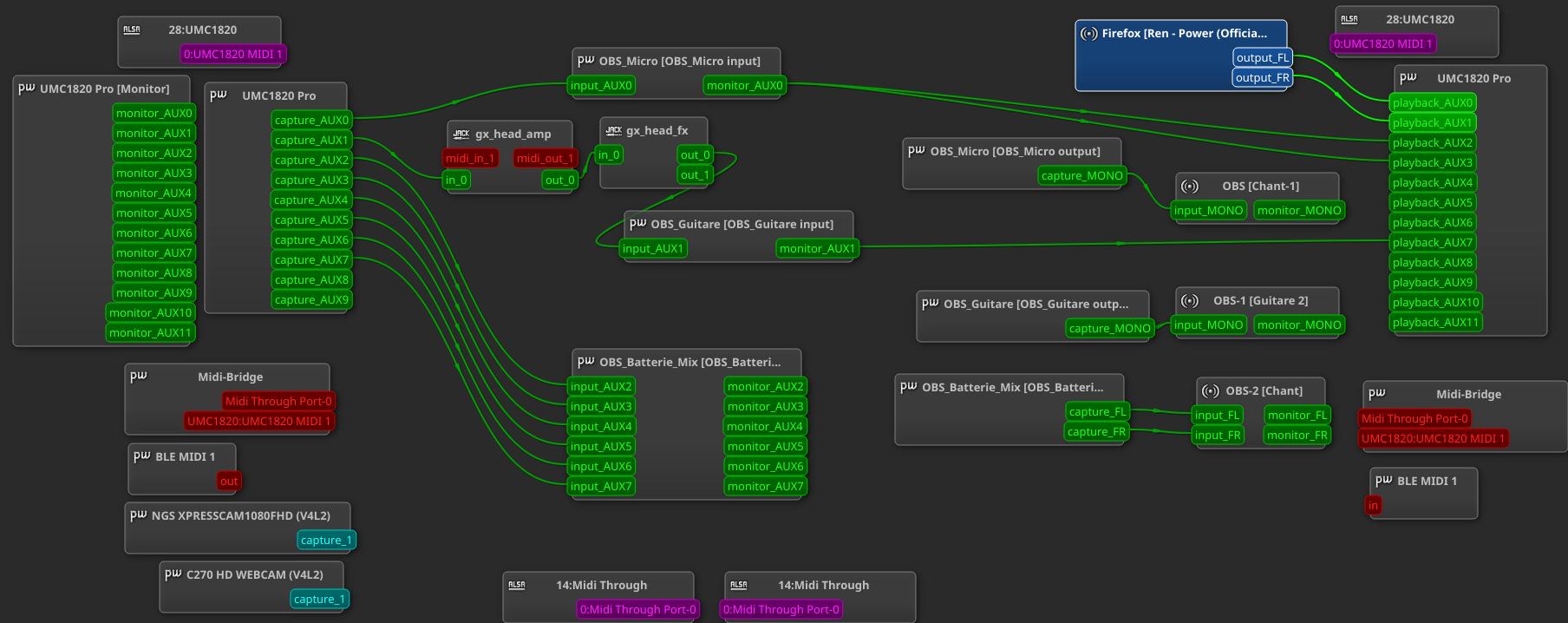Click the PipeWire icon of C270 HD WEBCAM node
The width and height of the screenshot is (1568, 623).
point(173,574)
